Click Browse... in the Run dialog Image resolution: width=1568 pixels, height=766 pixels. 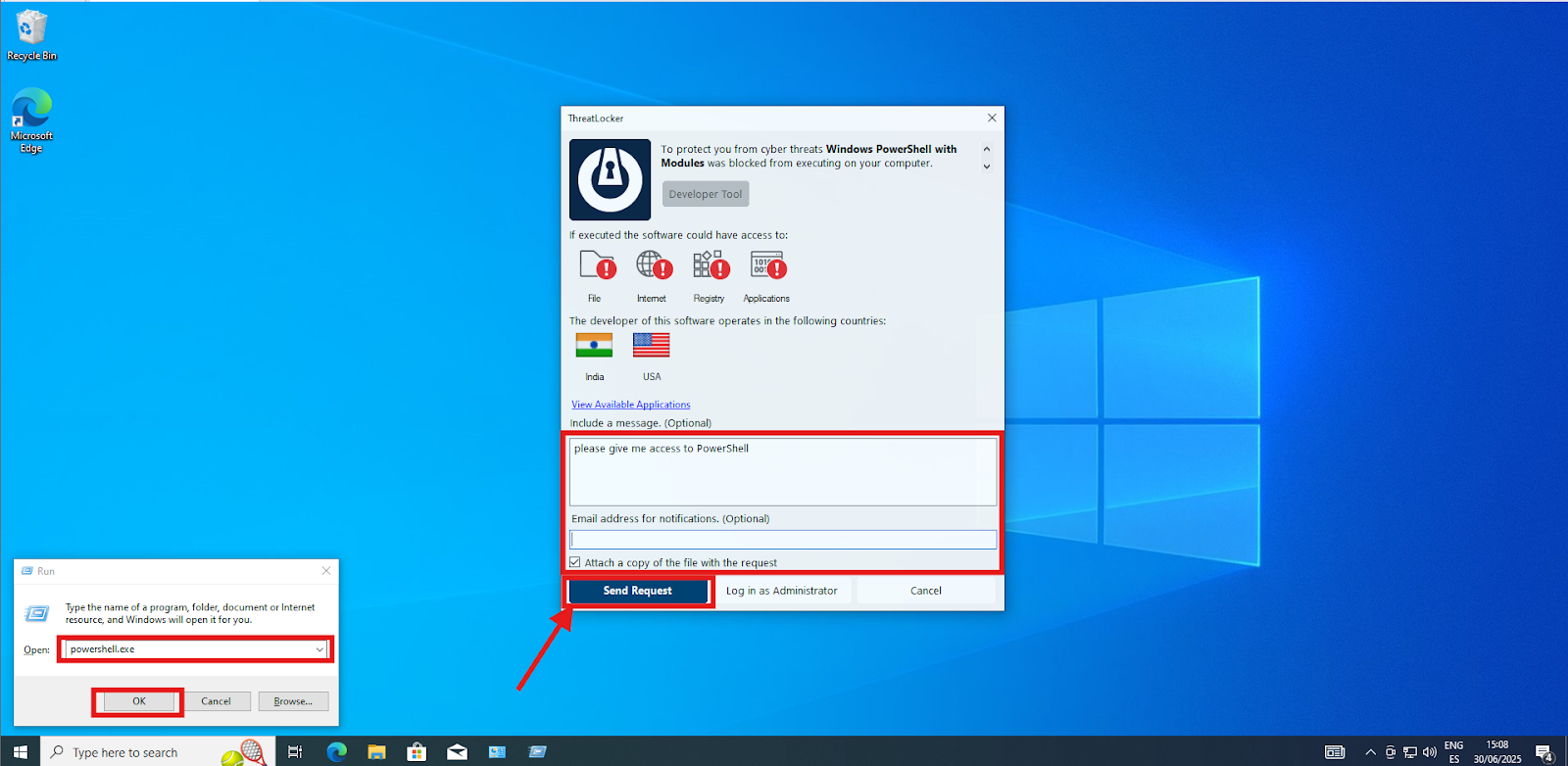point(293,701)
